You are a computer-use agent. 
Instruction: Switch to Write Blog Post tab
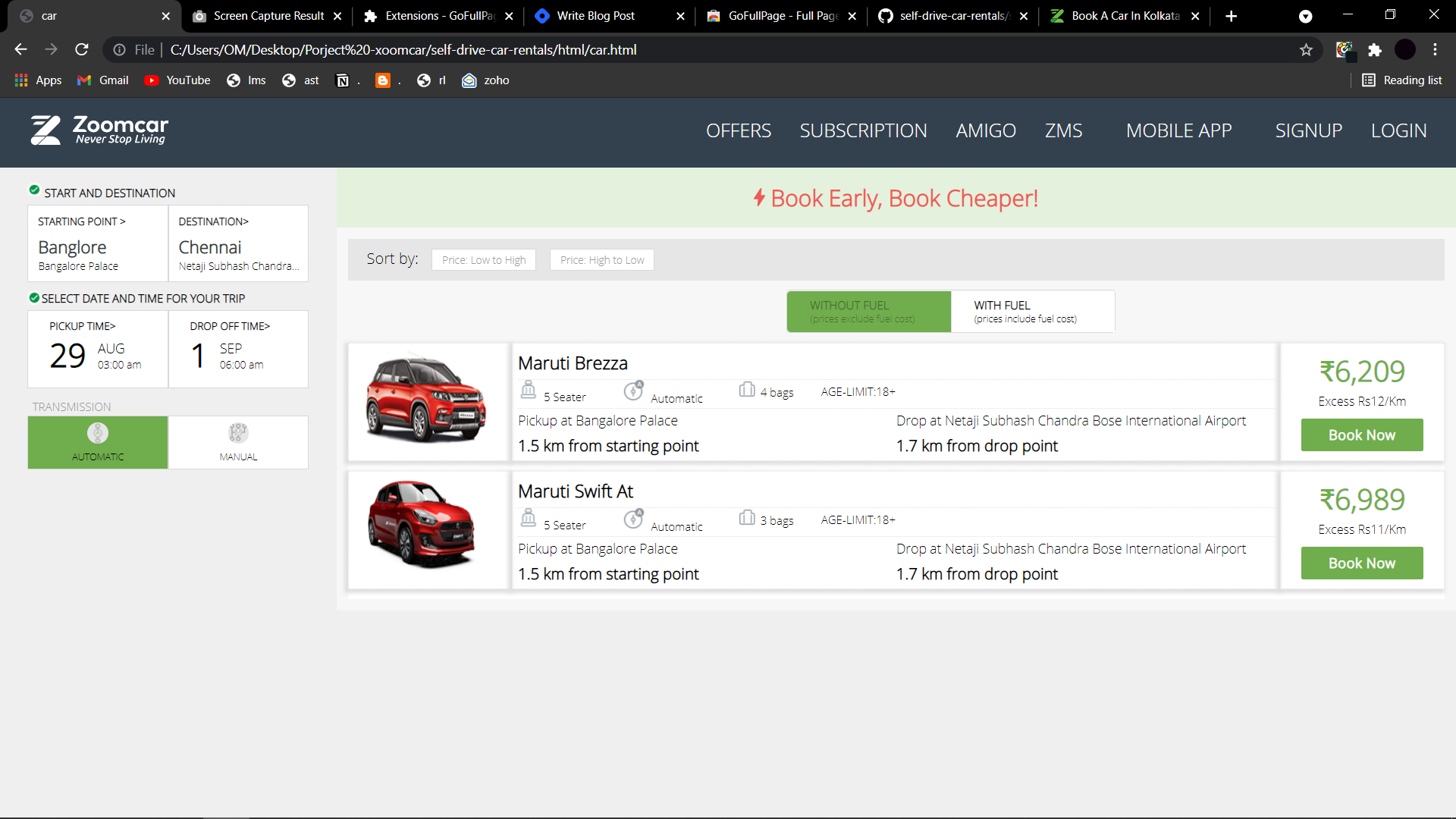click(x=595, y=16)
